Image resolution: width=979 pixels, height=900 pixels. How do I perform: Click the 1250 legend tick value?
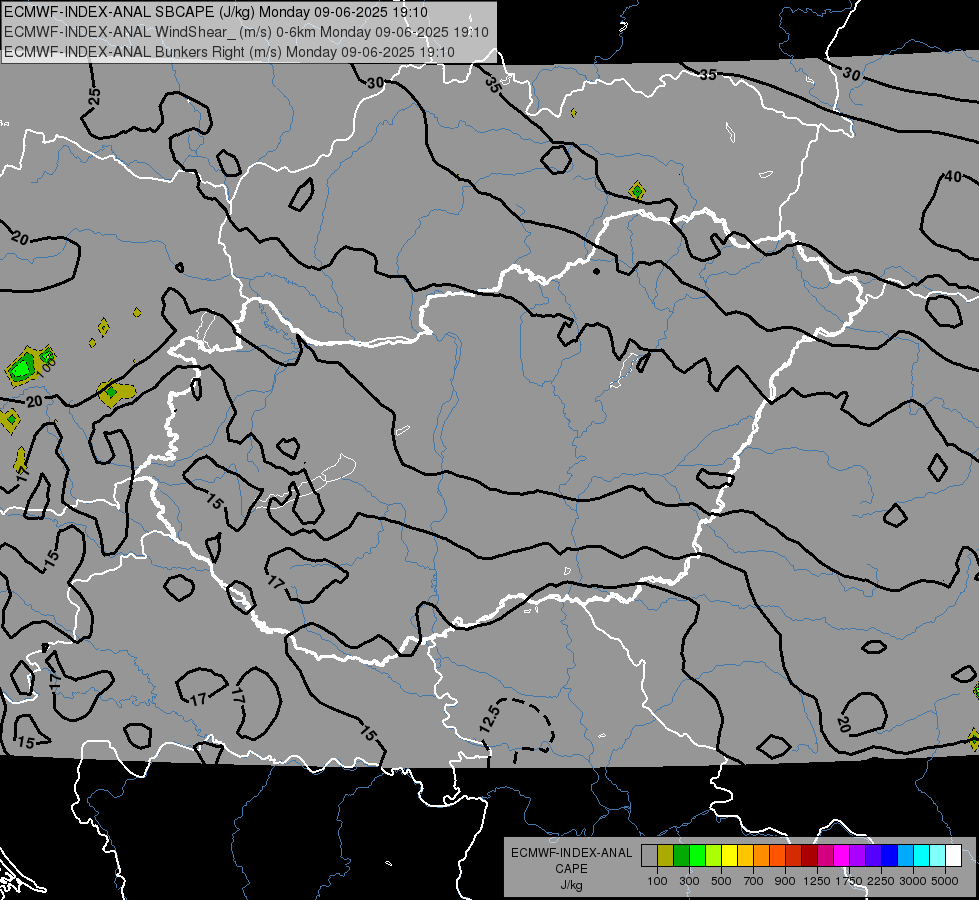coord(817,881)
